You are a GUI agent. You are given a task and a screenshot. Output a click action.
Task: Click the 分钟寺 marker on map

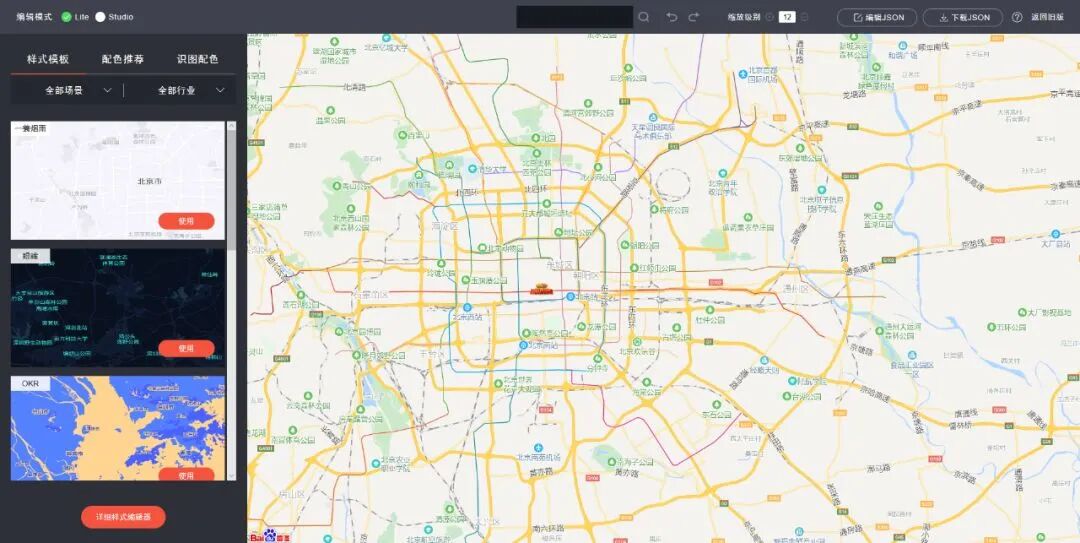tap(597, 358)
